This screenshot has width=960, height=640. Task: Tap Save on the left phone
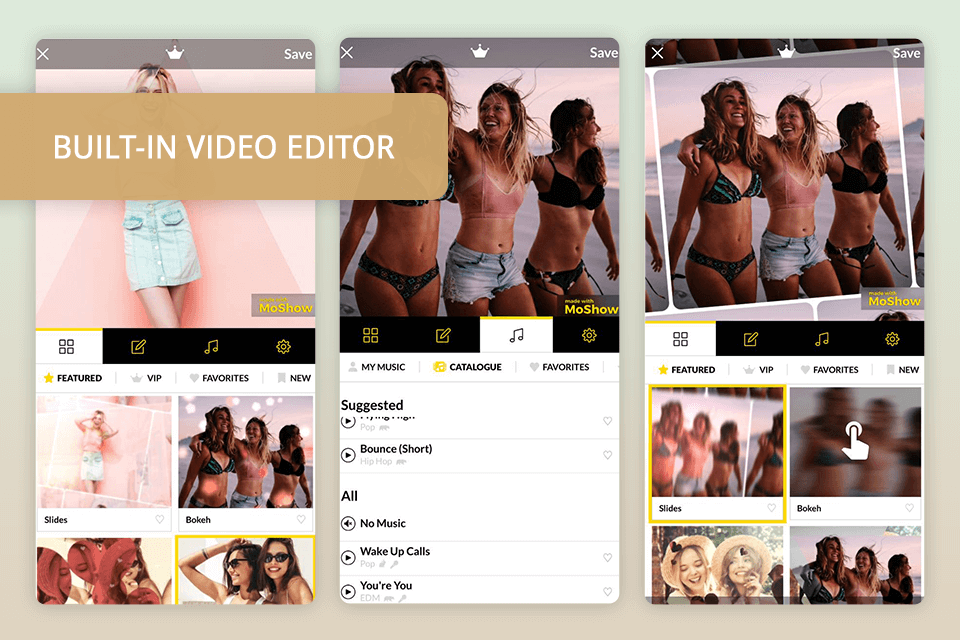click(298, 54)
